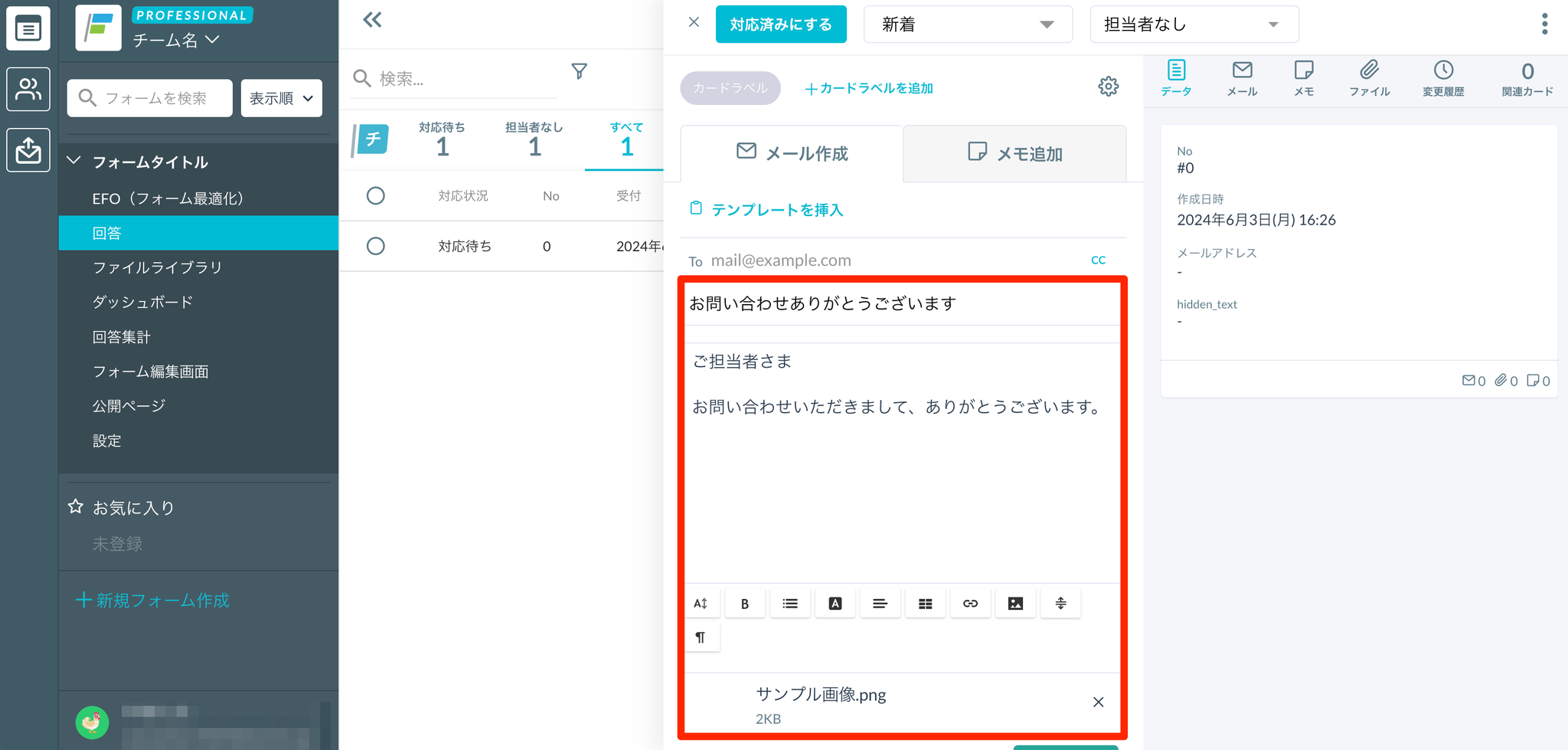The image size is (1568, 750).
Task: Open the チーム名 team dropdown
Action: click(176, 40)
